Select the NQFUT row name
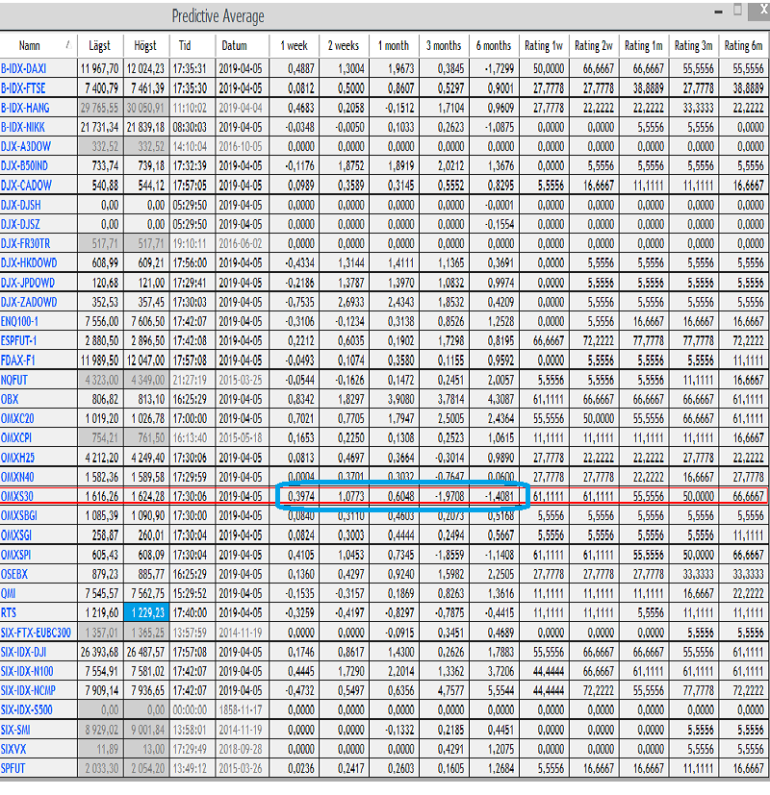Screen dimensions: 770x795 point(14,380)
